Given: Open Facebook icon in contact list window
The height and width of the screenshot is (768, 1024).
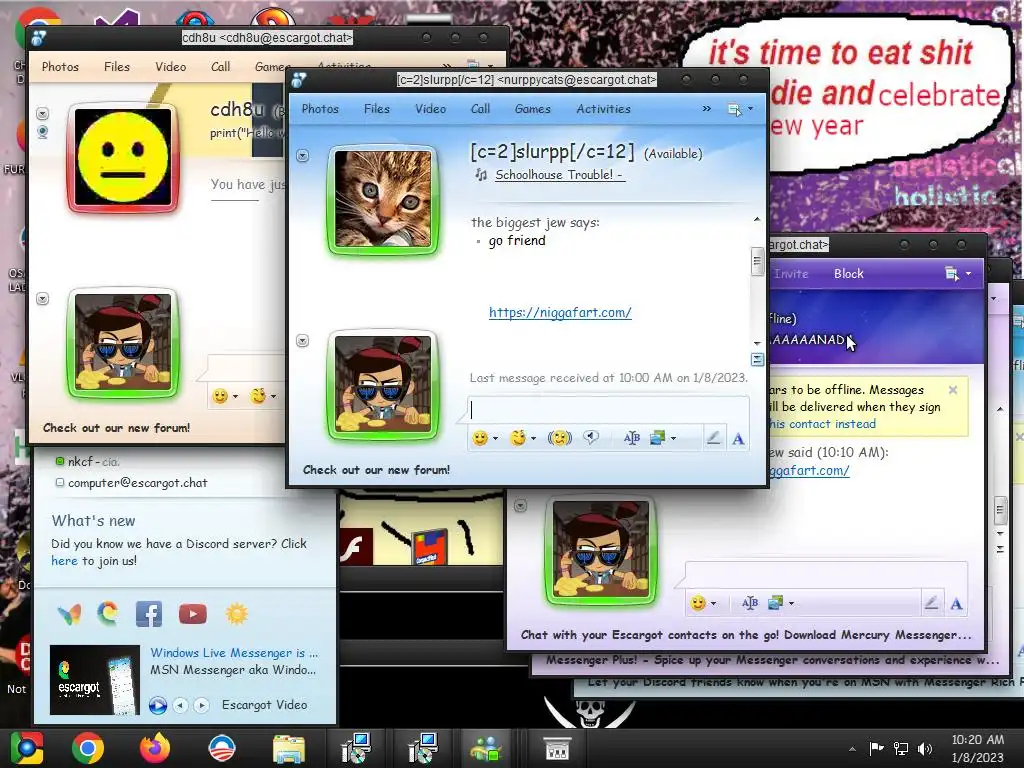Looking at the screenshot, I should tap(149, 614).
